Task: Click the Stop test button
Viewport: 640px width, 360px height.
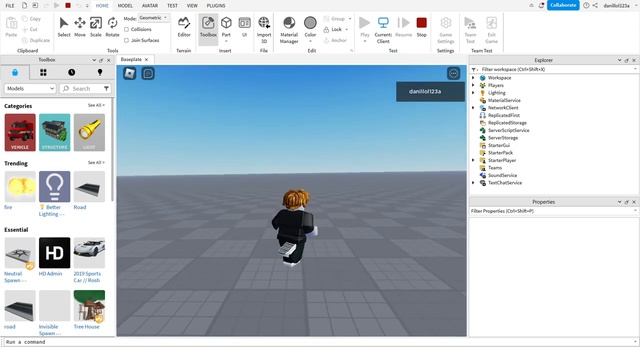Action: (422, 27)
